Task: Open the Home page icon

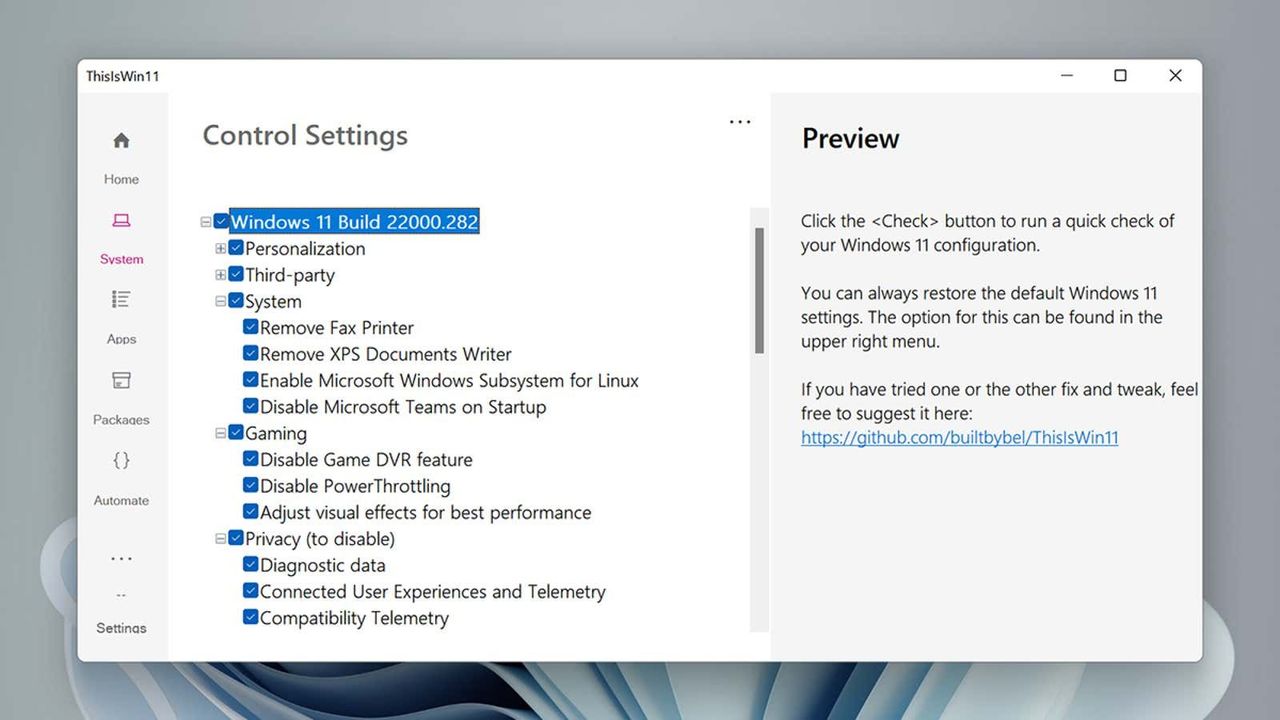Action: point(121,141)
